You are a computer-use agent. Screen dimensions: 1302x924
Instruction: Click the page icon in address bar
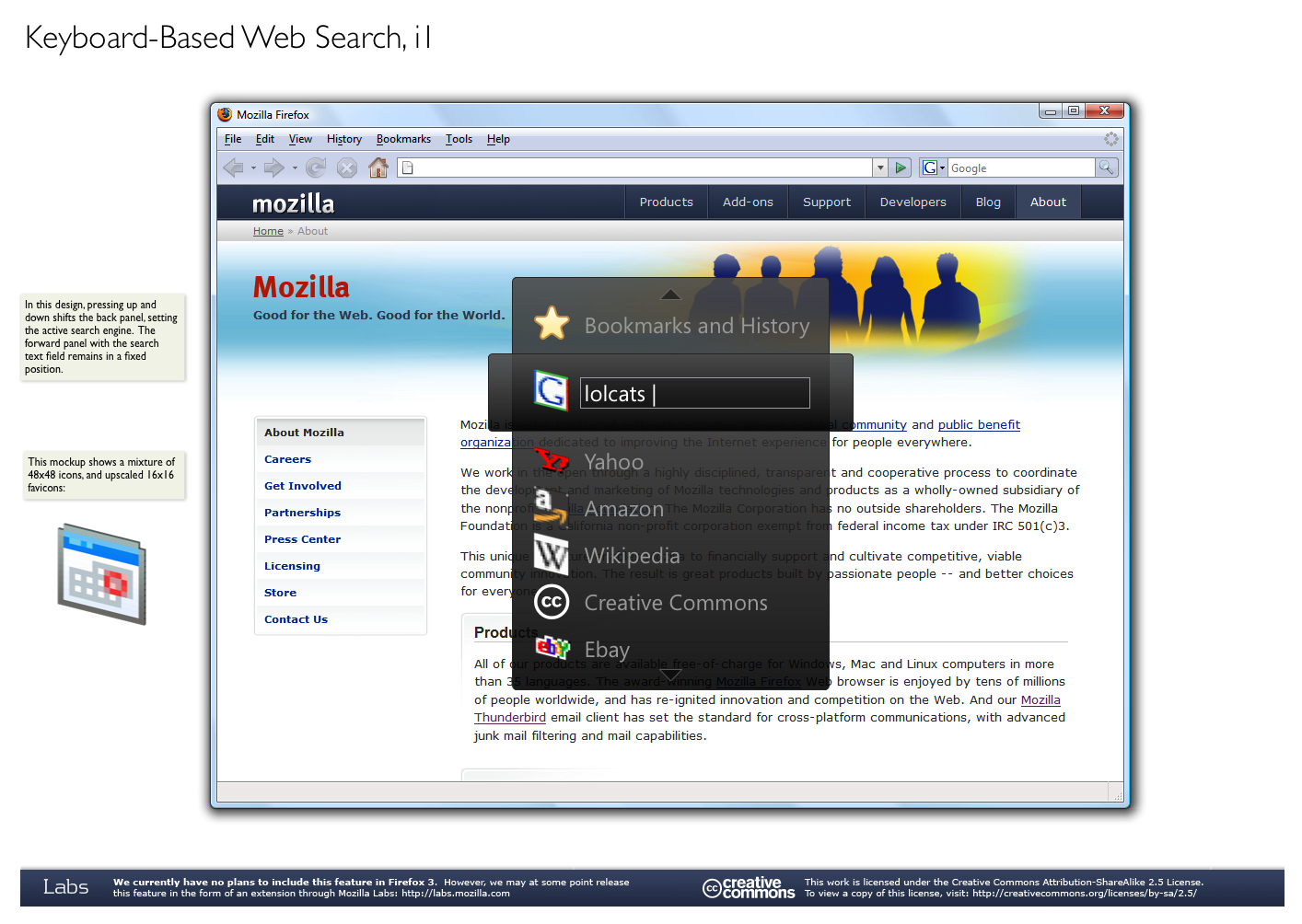(408, 167)
